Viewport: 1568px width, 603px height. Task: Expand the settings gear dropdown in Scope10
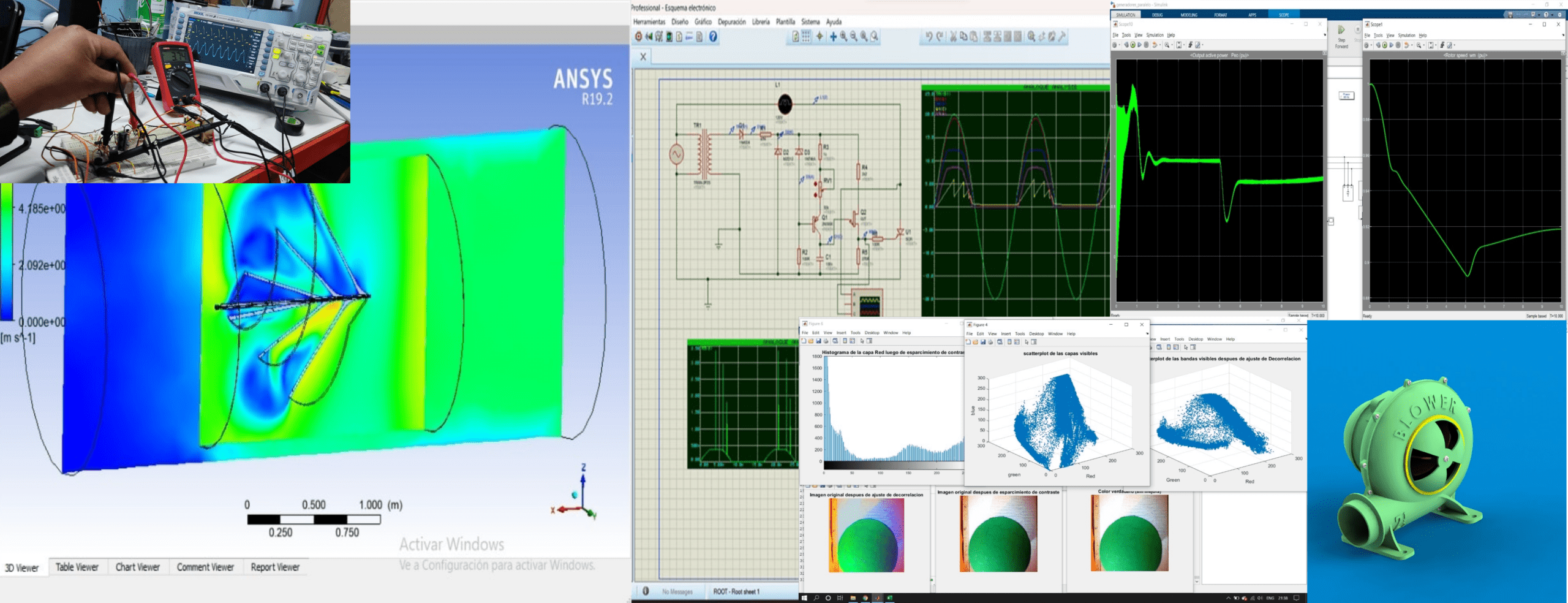click(1120, 45)
